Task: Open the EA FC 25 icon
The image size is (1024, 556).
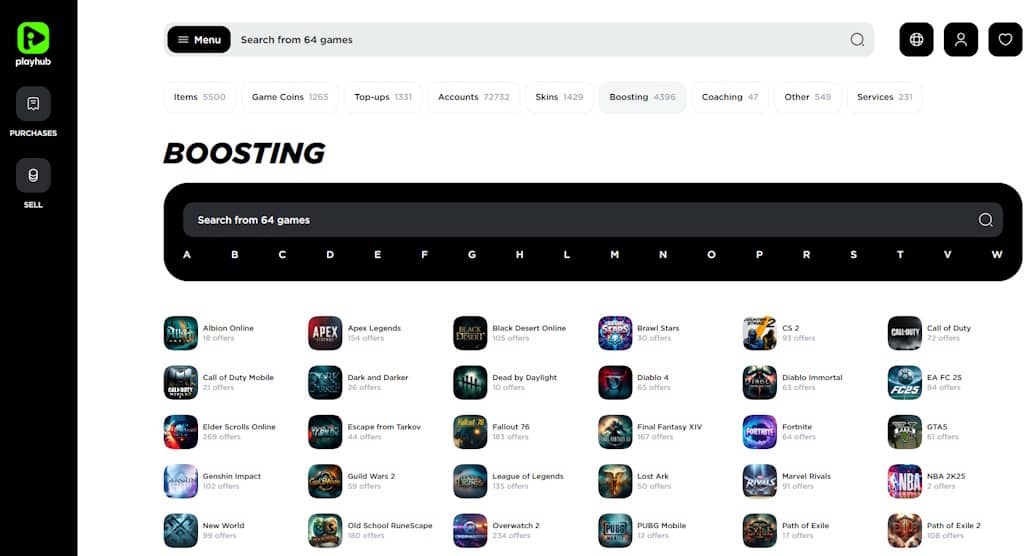Action: [x=904, y=382]
